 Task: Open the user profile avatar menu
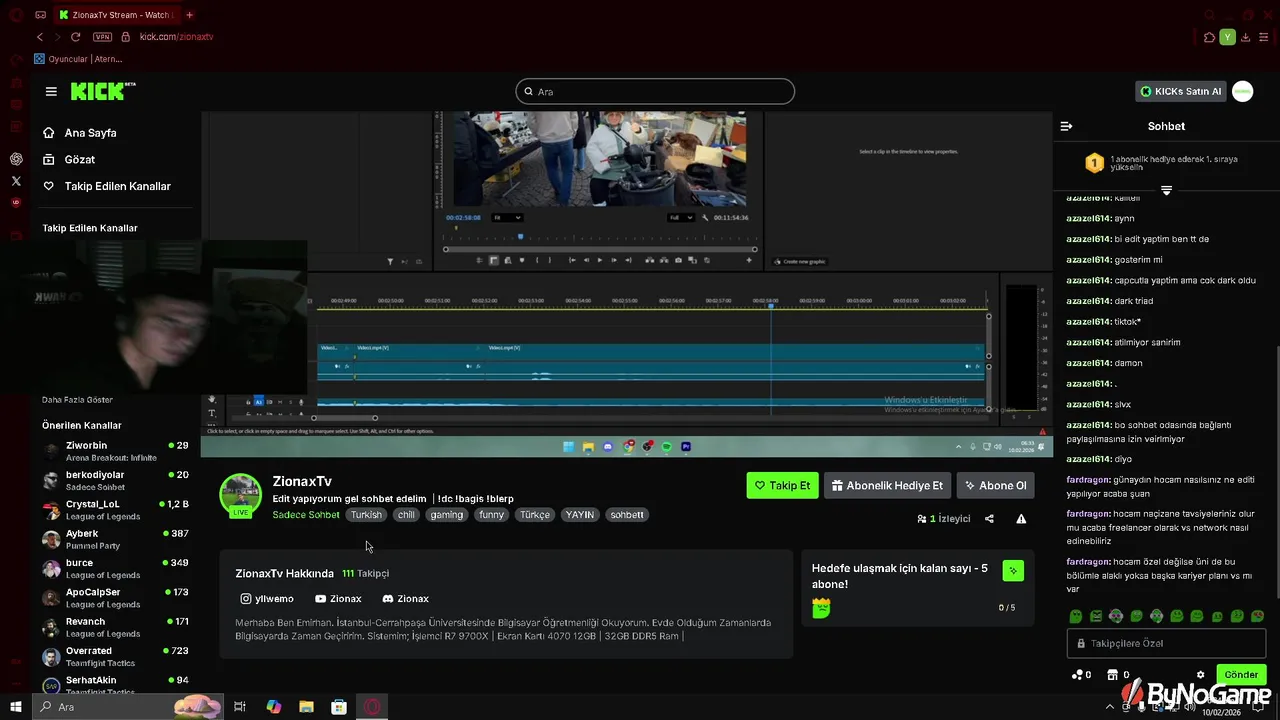pos(1242,91)
